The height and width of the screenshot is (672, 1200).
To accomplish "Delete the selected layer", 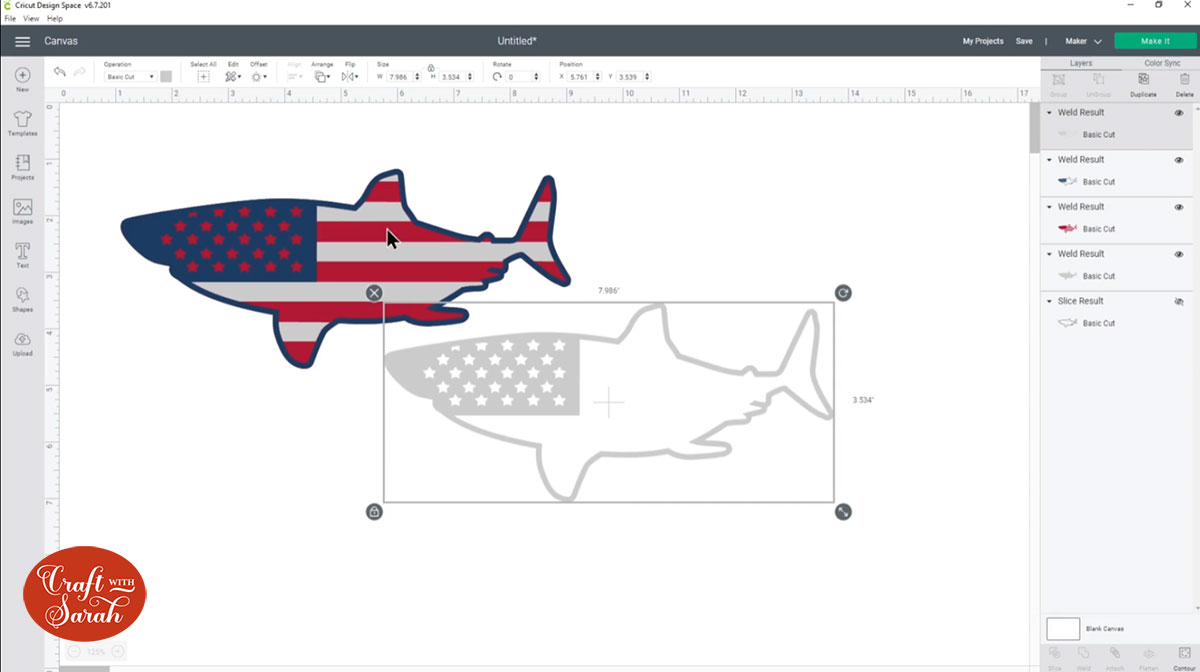I will pyautogui.click(x=1185, y=84).
